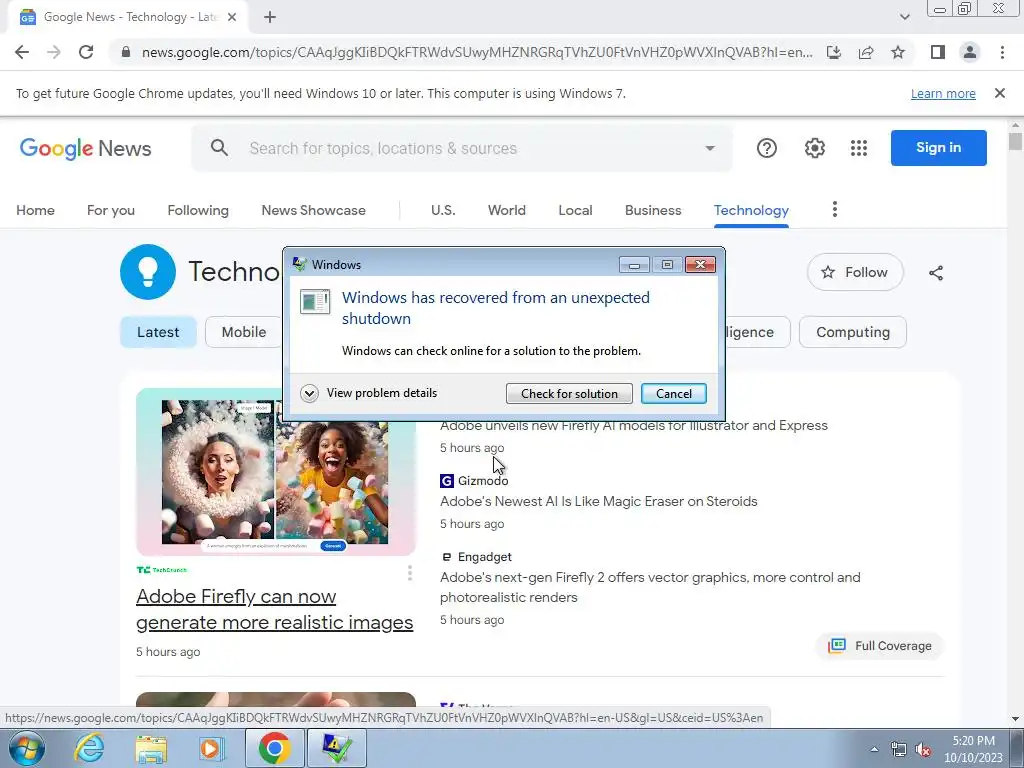The height and width of the screenshot is (768, 1024).
Task: Click the Google News logo
Action: tap(86, 149)
